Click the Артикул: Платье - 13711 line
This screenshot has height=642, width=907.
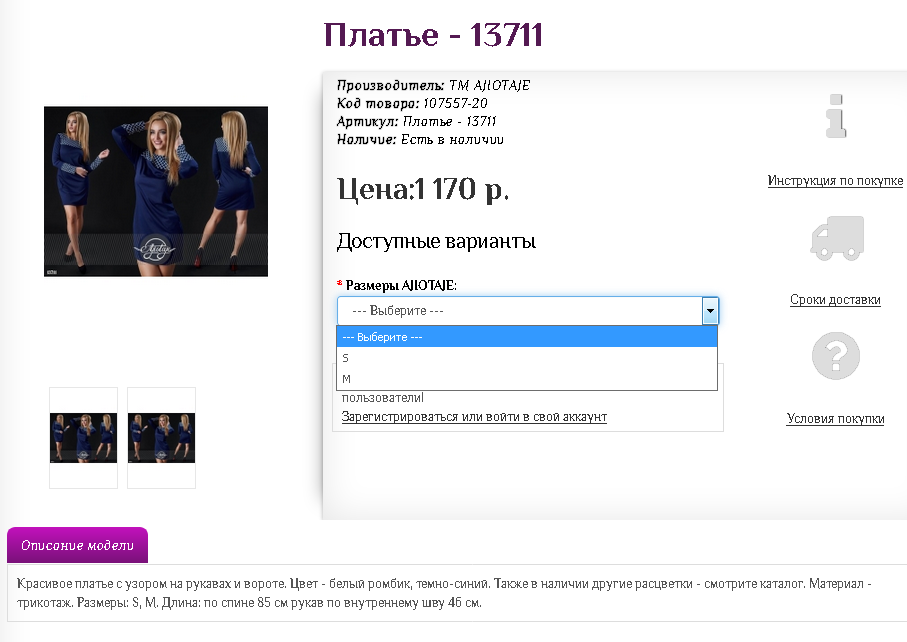[416, 121]
